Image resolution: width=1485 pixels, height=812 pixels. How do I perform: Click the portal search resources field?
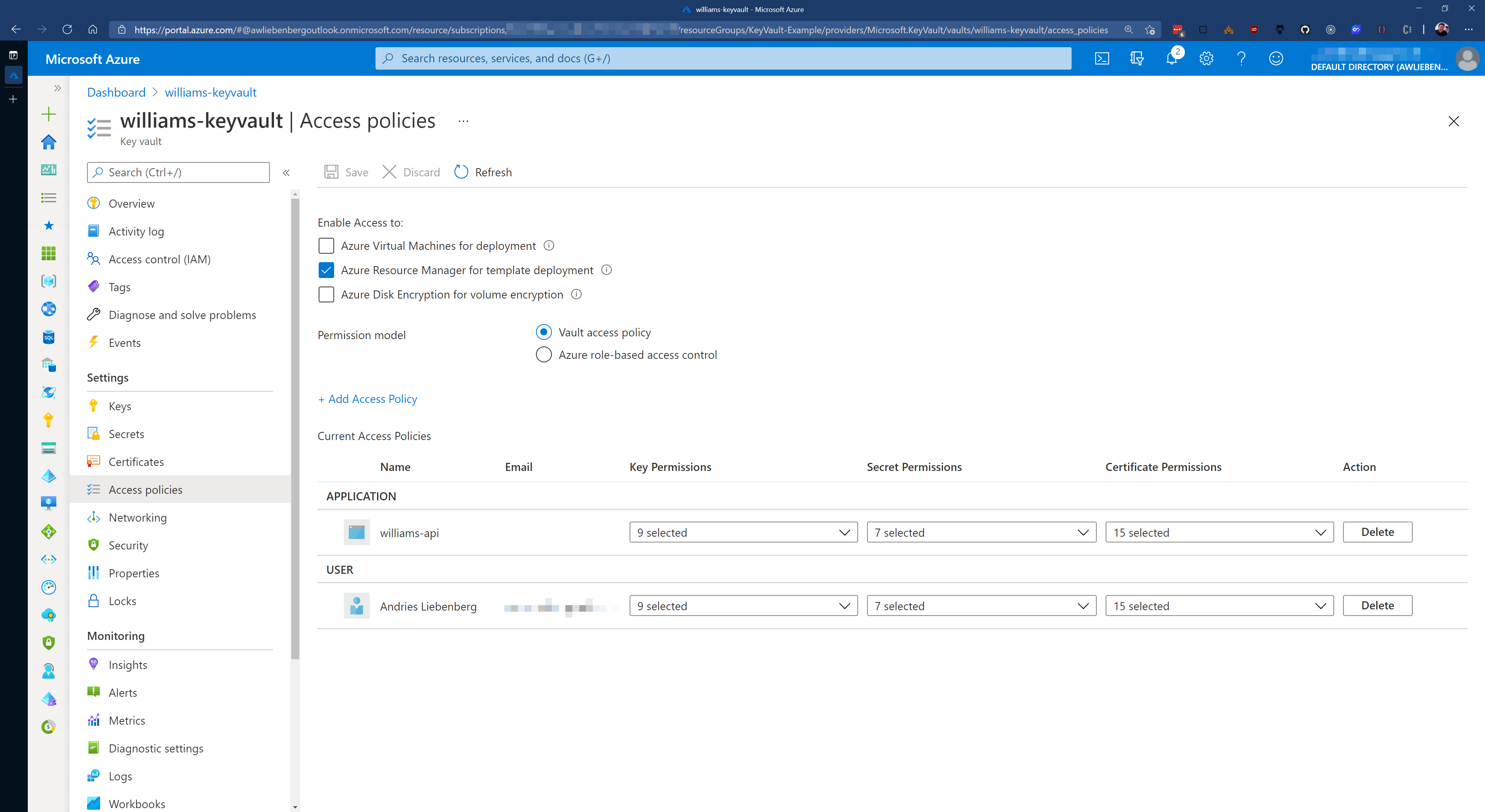pyautogui.click(x=723, y=58)
